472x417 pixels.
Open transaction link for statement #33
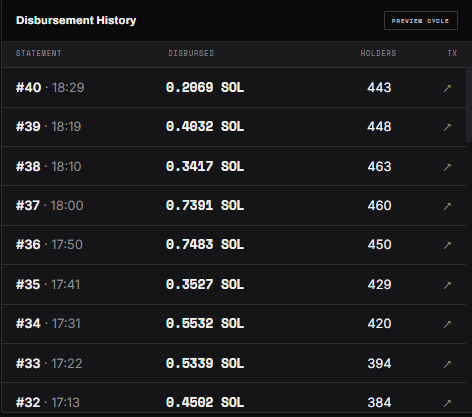tap(447, 364)
